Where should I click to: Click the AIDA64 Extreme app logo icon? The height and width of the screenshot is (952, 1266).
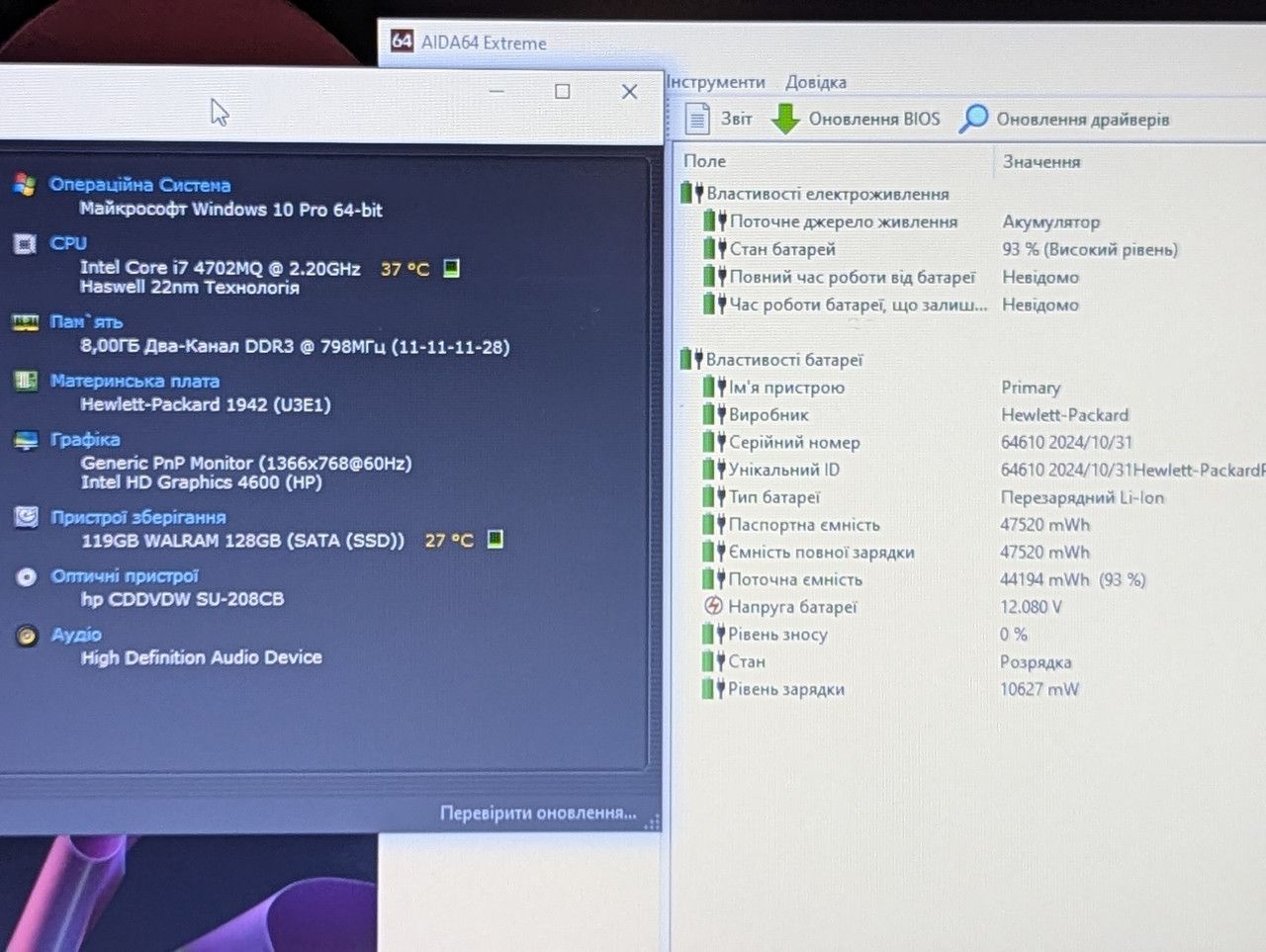402,41
